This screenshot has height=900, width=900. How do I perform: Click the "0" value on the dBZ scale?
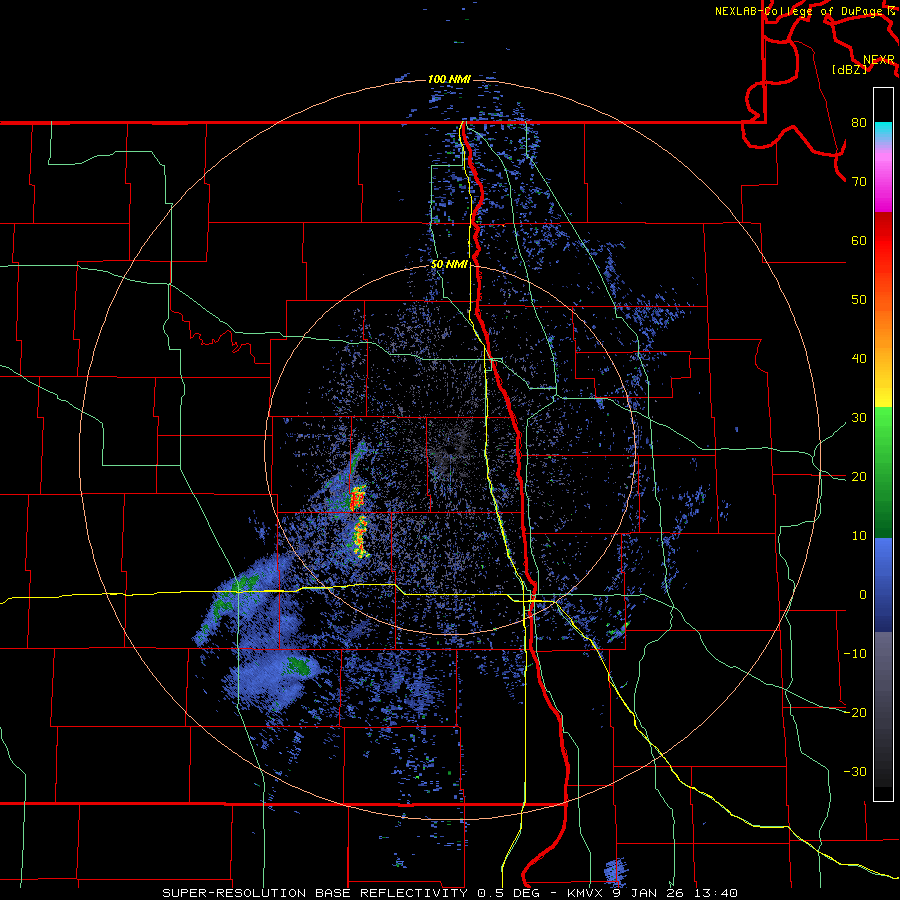863,595
